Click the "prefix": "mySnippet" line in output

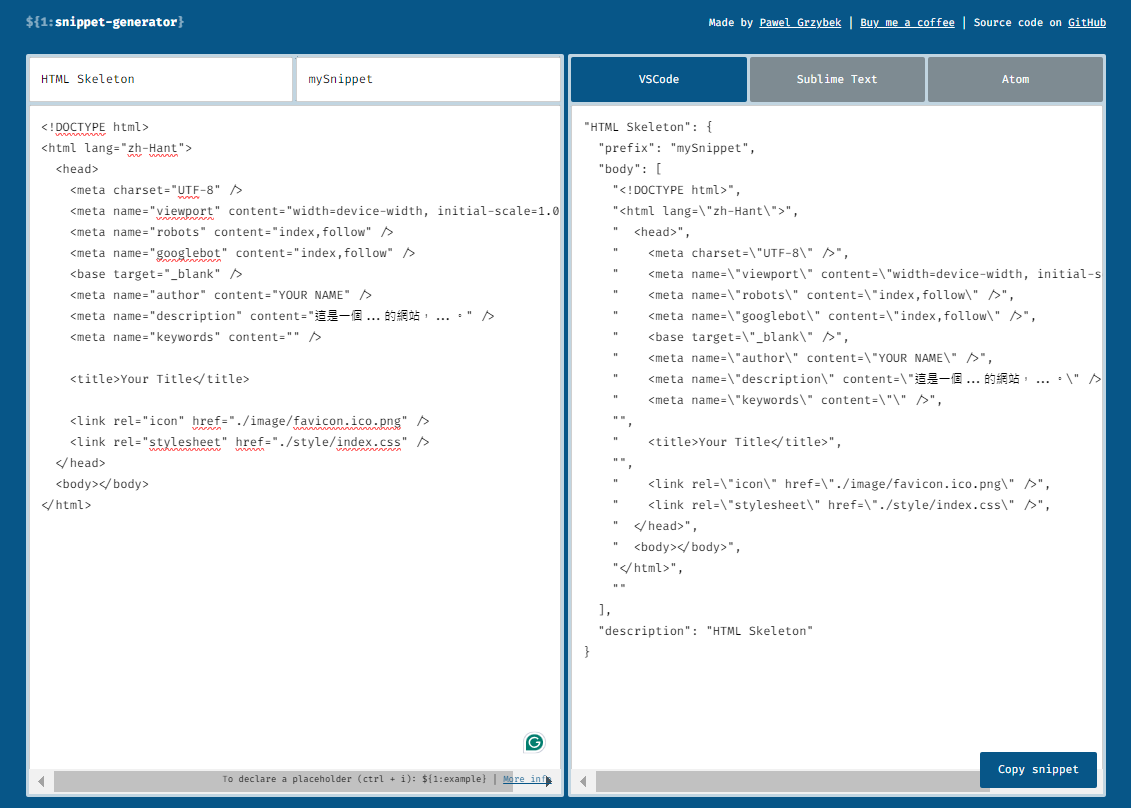coord(677,148)
